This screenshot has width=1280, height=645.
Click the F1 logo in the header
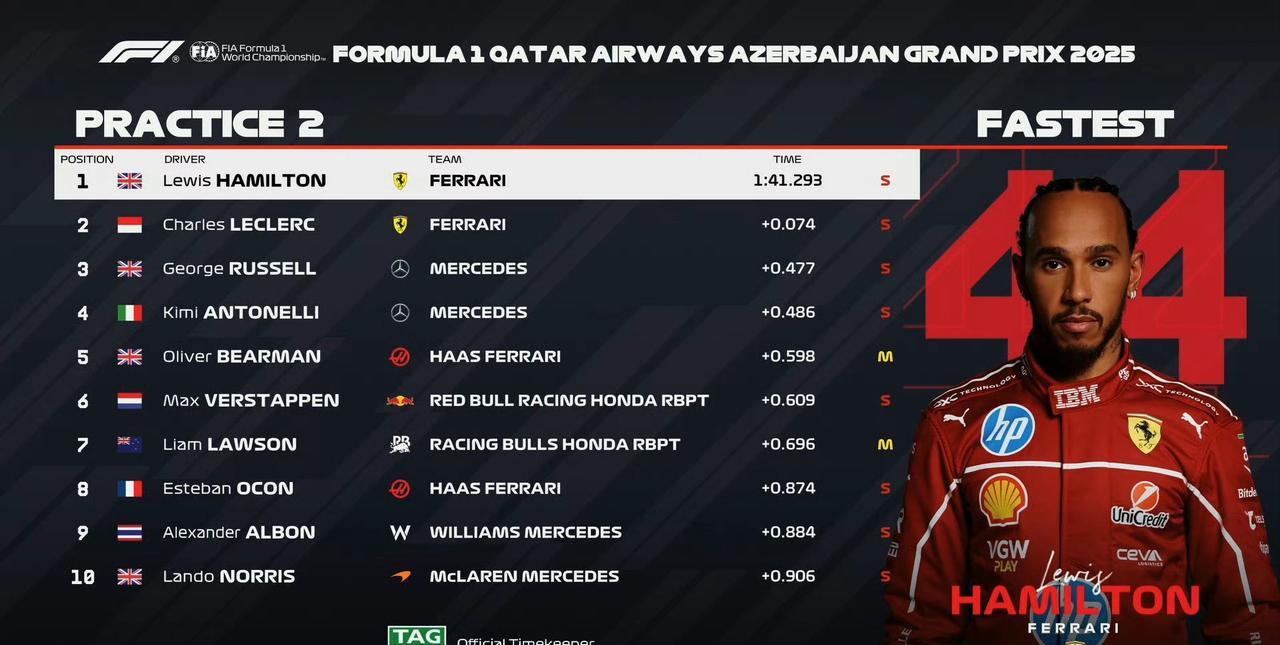pyautogui.click(x=139, y=52)
